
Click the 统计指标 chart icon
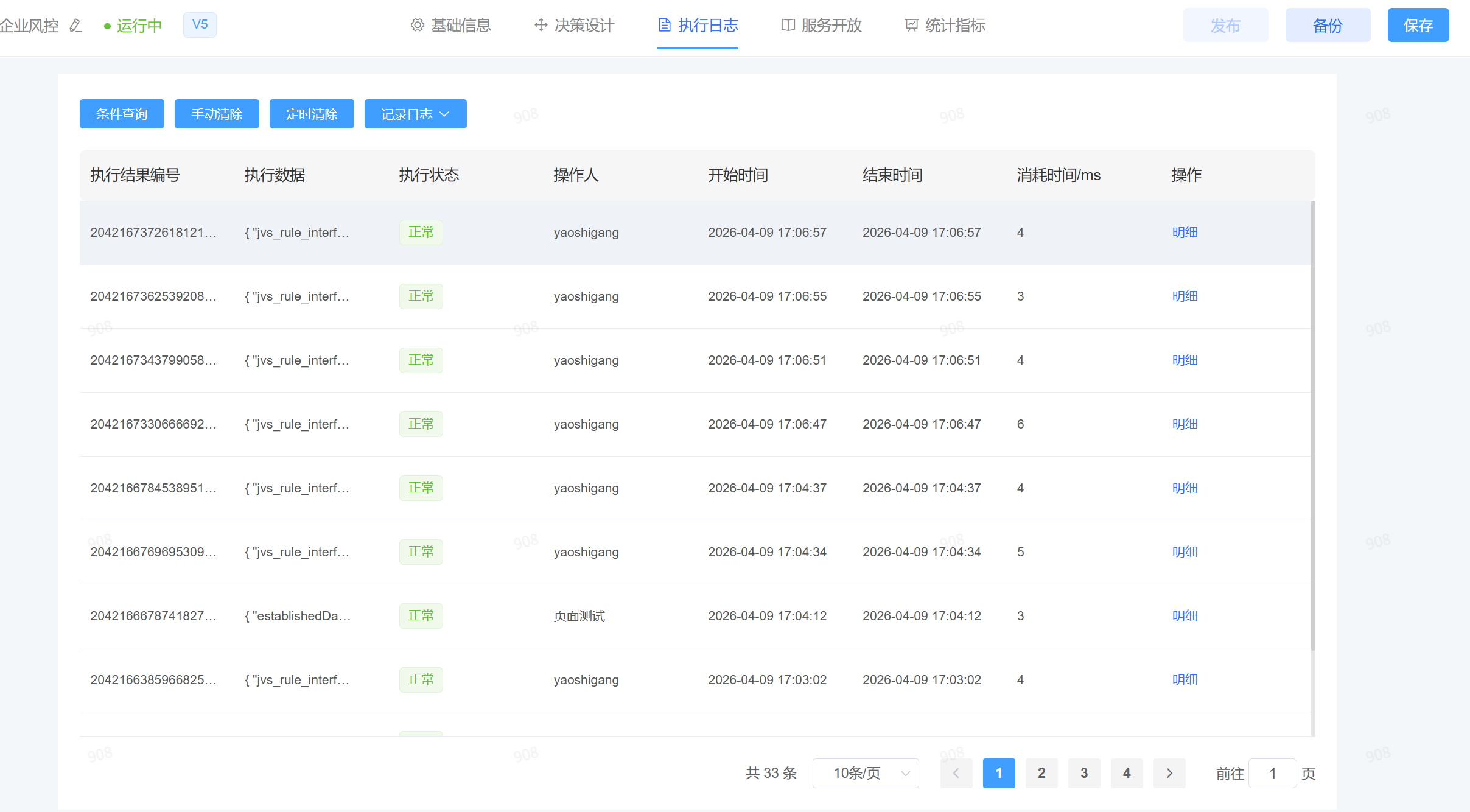911,26
